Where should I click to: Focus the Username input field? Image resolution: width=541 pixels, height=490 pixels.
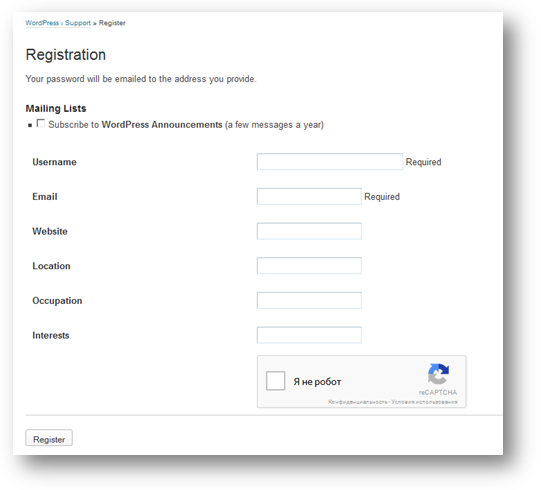point(329,161)
